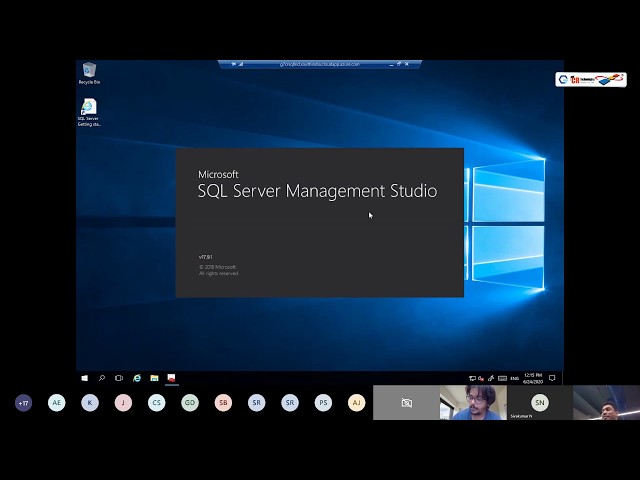This screenshot has width=640, height=480.
Task: Select participant avatar AJ
Action: [x=356, y=403]
